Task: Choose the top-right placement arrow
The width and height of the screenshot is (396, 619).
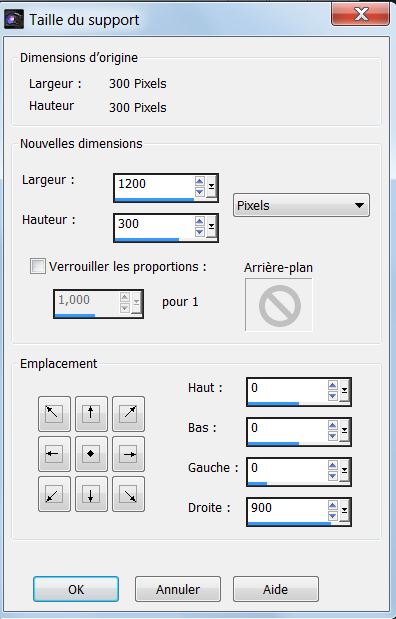Action: coord(128,413)
